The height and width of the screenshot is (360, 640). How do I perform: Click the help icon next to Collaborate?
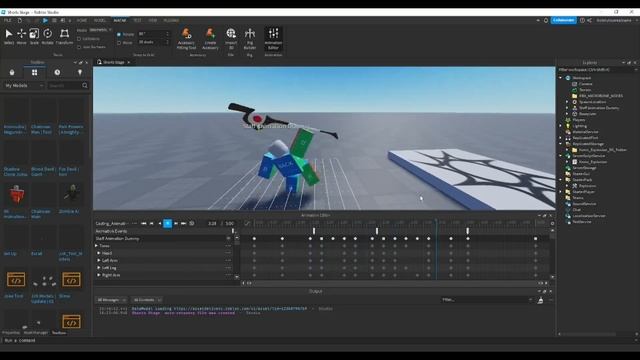[x=582, y=20]
